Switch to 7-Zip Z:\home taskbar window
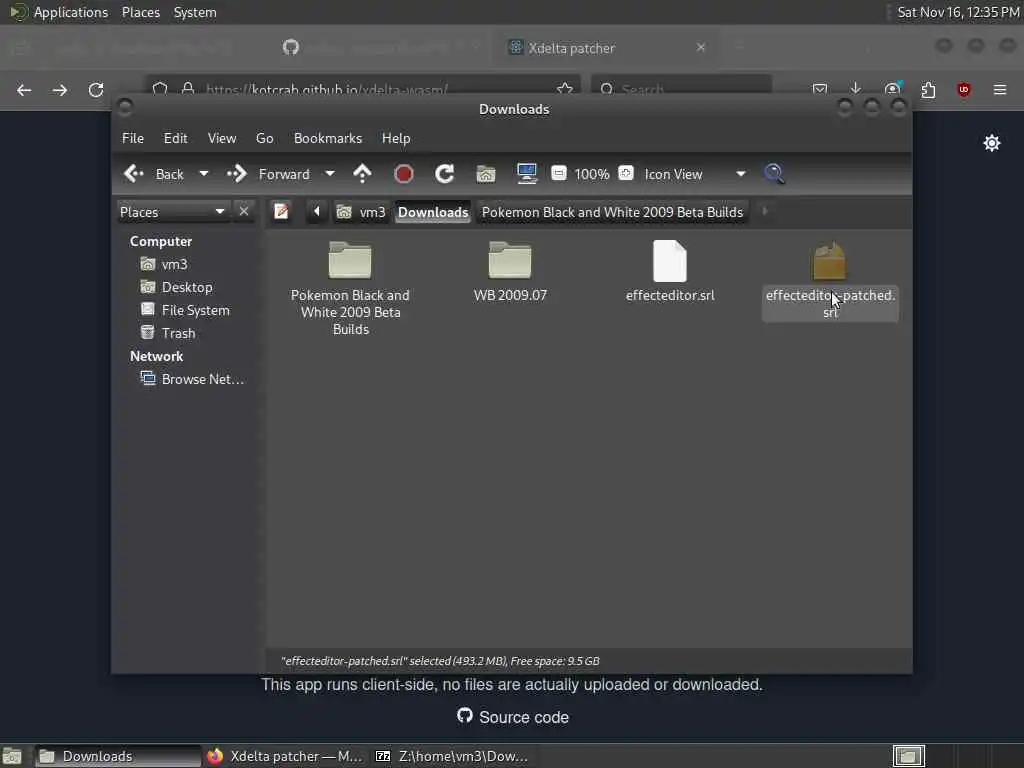The image size is (1024, 768). point(452,756)
